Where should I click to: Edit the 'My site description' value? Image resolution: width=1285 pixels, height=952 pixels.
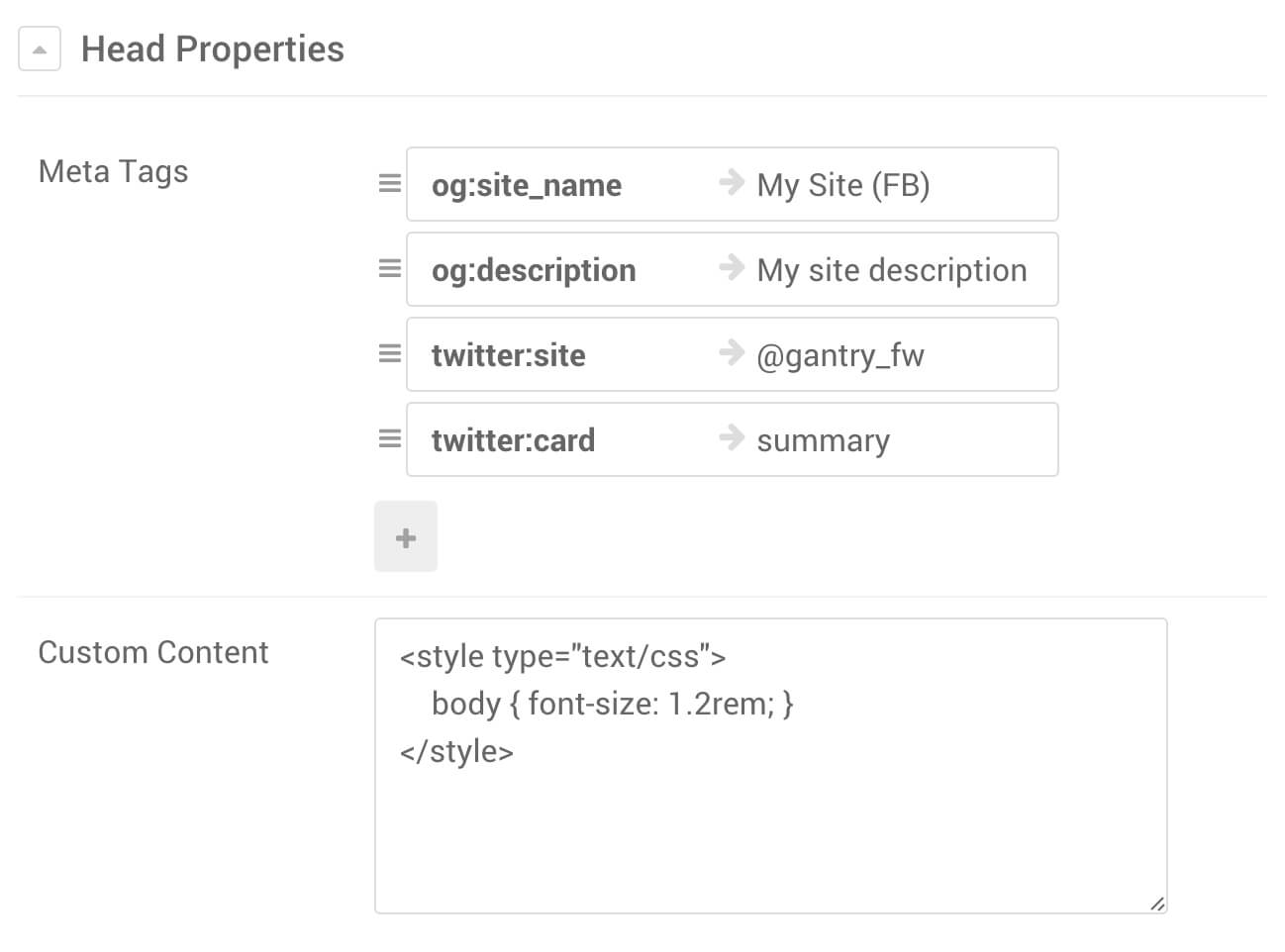click(891, 270)
